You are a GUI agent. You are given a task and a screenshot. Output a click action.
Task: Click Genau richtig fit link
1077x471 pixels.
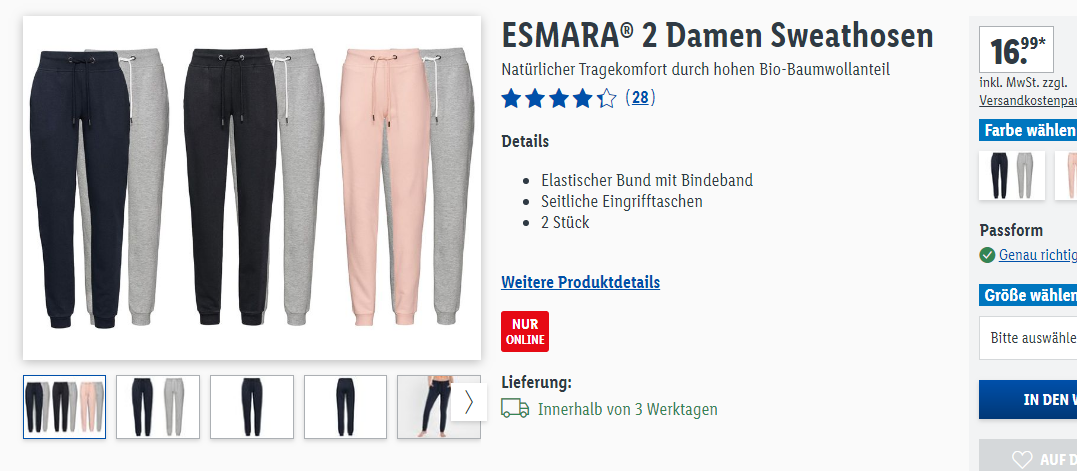click(1037, 255)
